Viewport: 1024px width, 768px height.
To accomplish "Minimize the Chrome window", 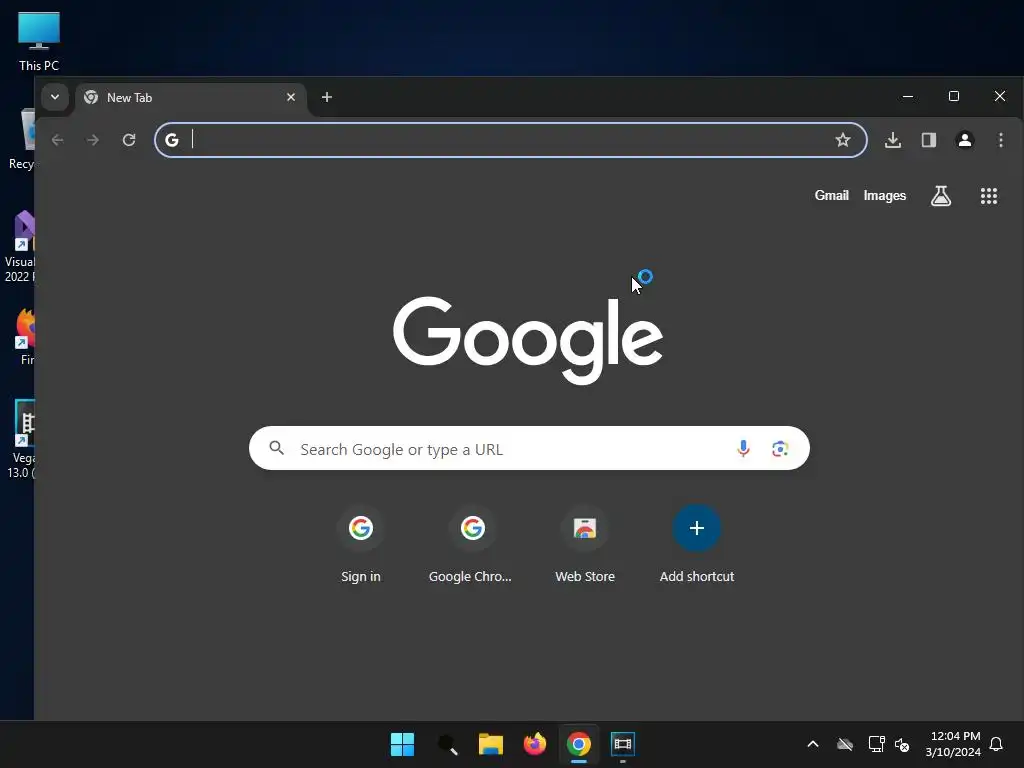I will point(908,96).
